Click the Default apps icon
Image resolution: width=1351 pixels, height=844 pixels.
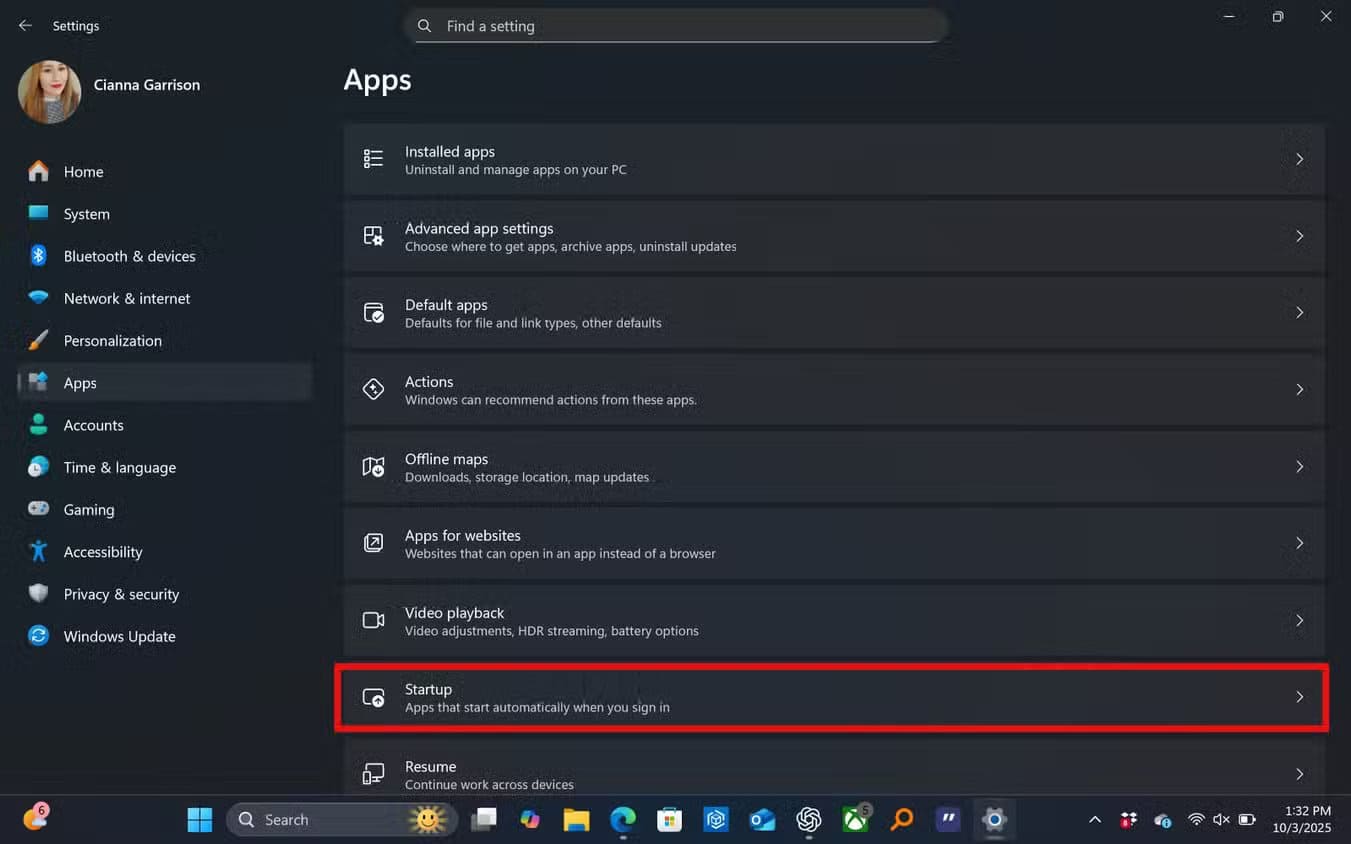point(373,313)
